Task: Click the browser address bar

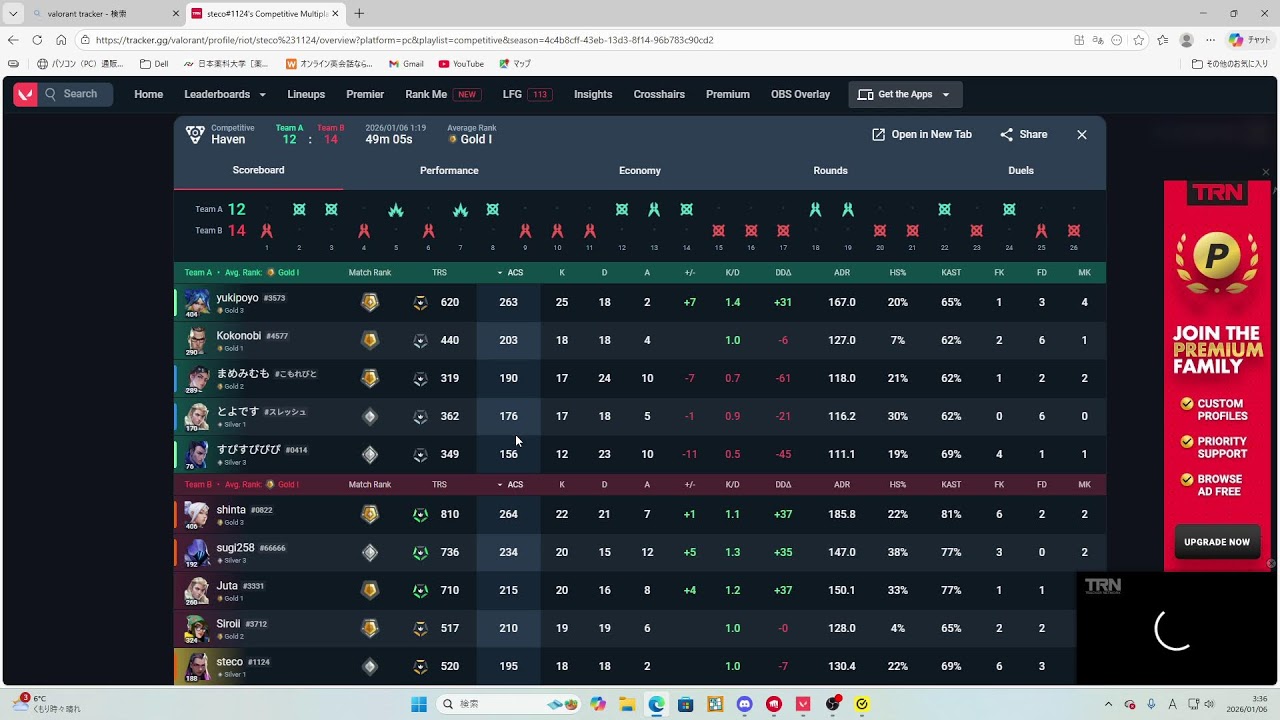Action: coord(570,40)
